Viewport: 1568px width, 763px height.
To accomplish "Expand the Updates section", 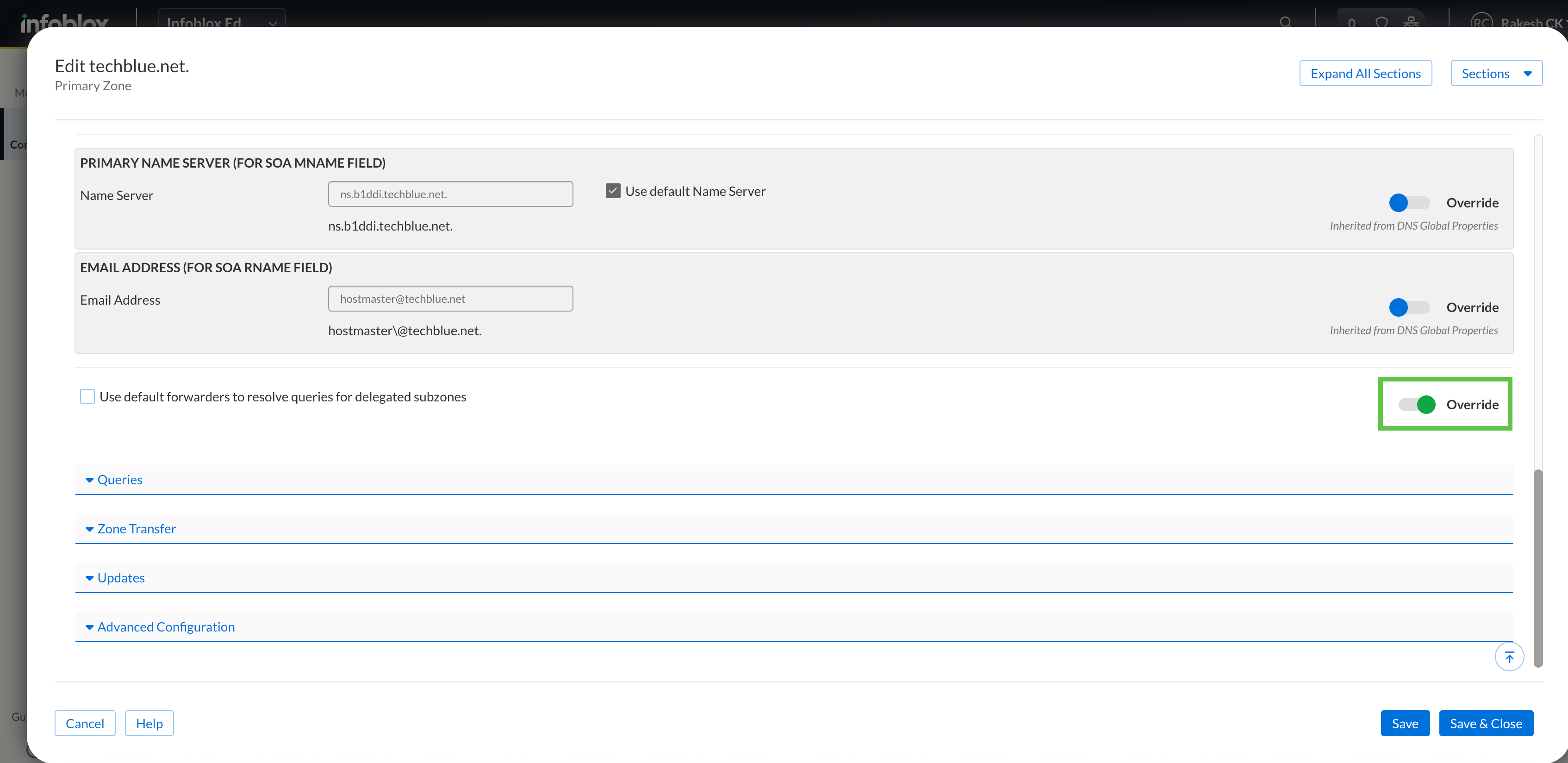I will tap(120, 578).
